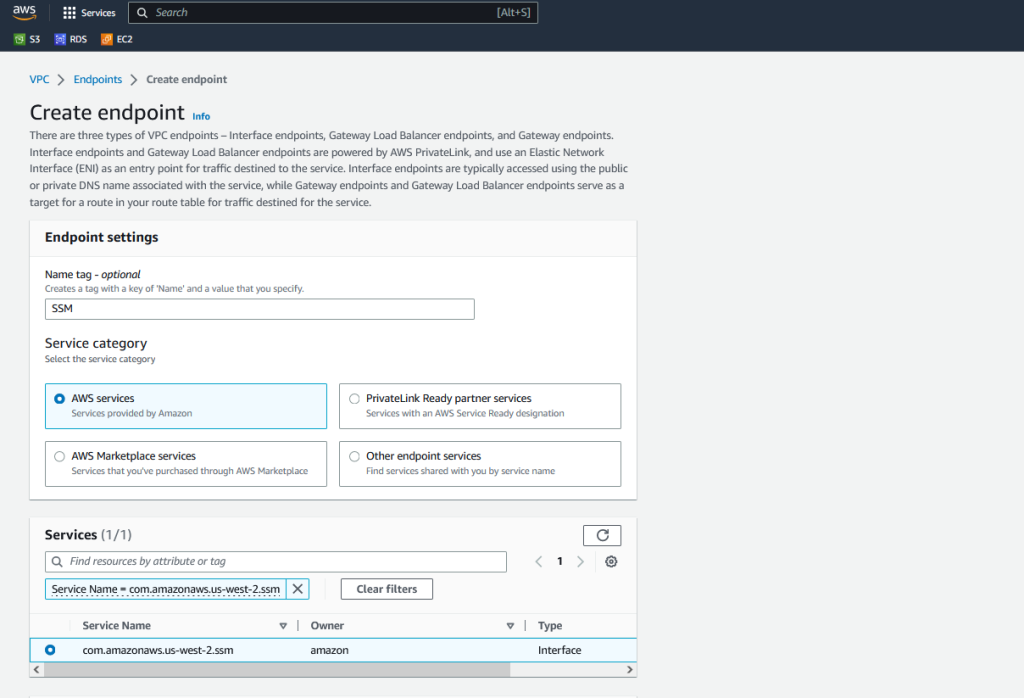Select the AWS services radio option
The height and width of the screenshot is (698, 1024).
coord(59,398)
